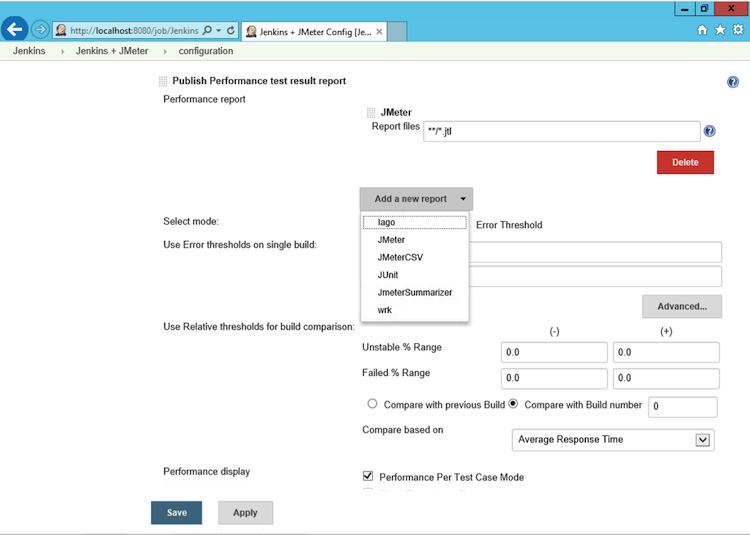Go to Jenkins breadcrumb link
Viewport: 750px width, 535px height.
(29, 51)
